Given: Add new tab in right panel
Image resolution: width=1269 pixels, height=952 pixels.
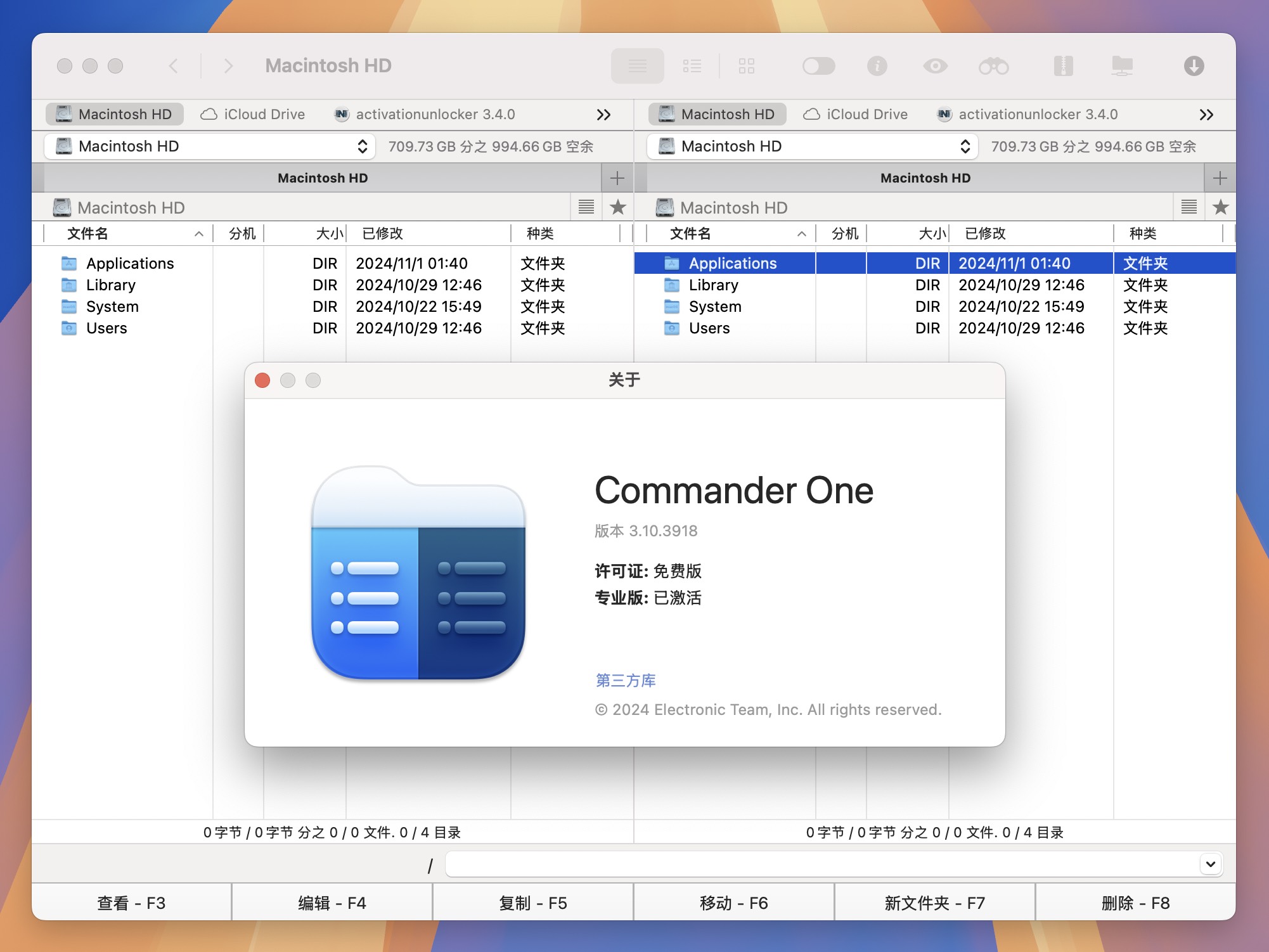Looking at the screenshot, I should pos(1220,178).
